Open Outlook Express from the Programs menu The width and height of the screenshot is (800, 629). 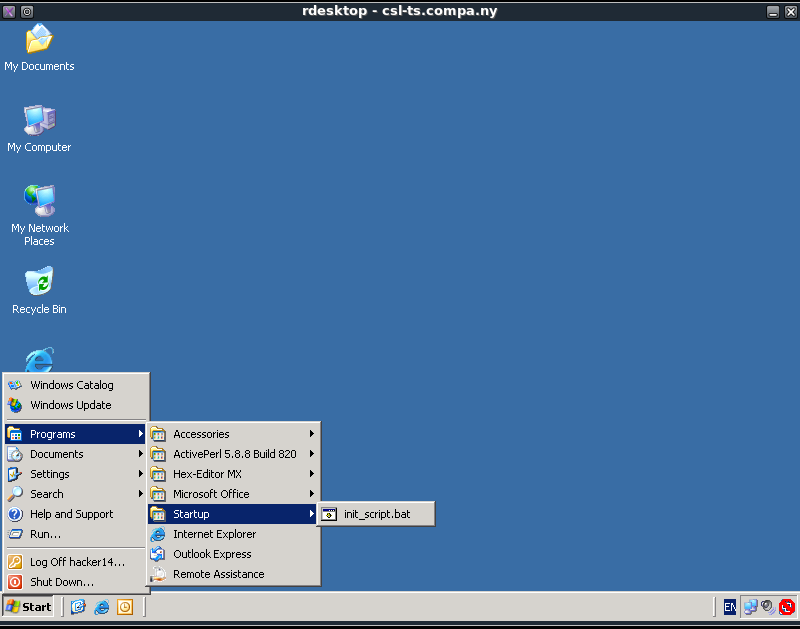tap(212, 554)
